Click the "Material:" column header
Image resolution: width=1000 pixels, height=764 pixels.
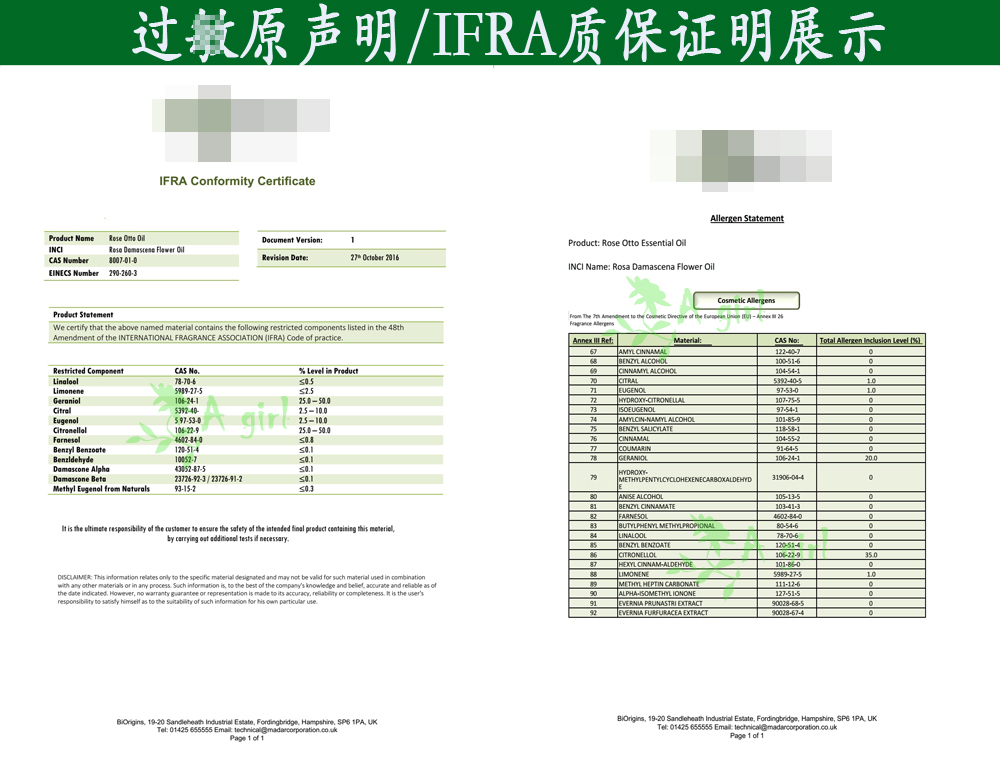tap(688, 341)
